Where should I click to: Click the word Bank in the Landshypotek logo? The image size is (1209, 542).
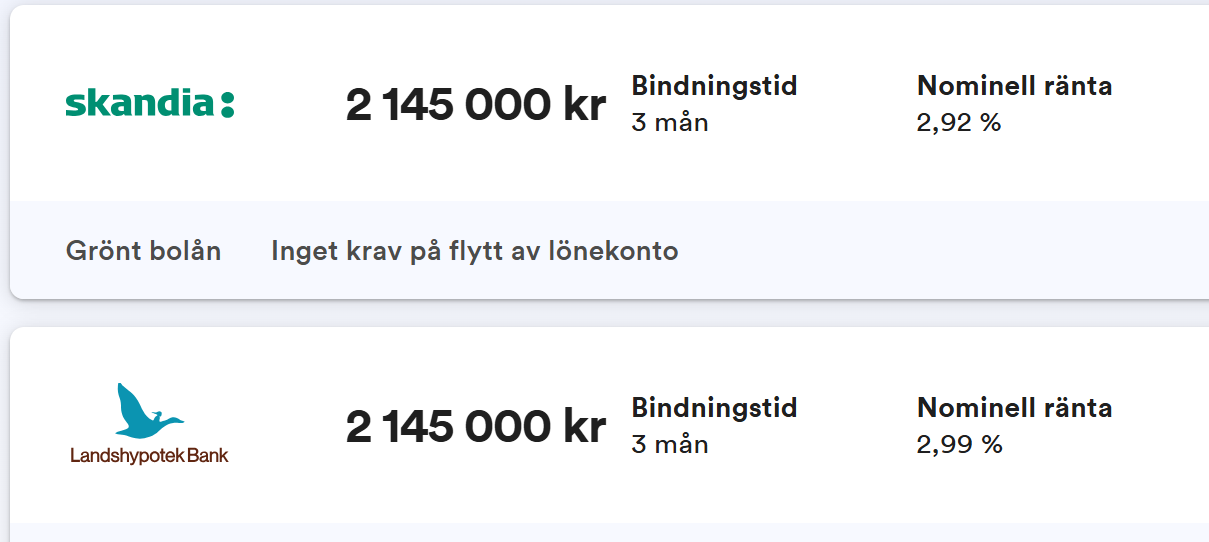pyautogui.click(x=210, y=456)
